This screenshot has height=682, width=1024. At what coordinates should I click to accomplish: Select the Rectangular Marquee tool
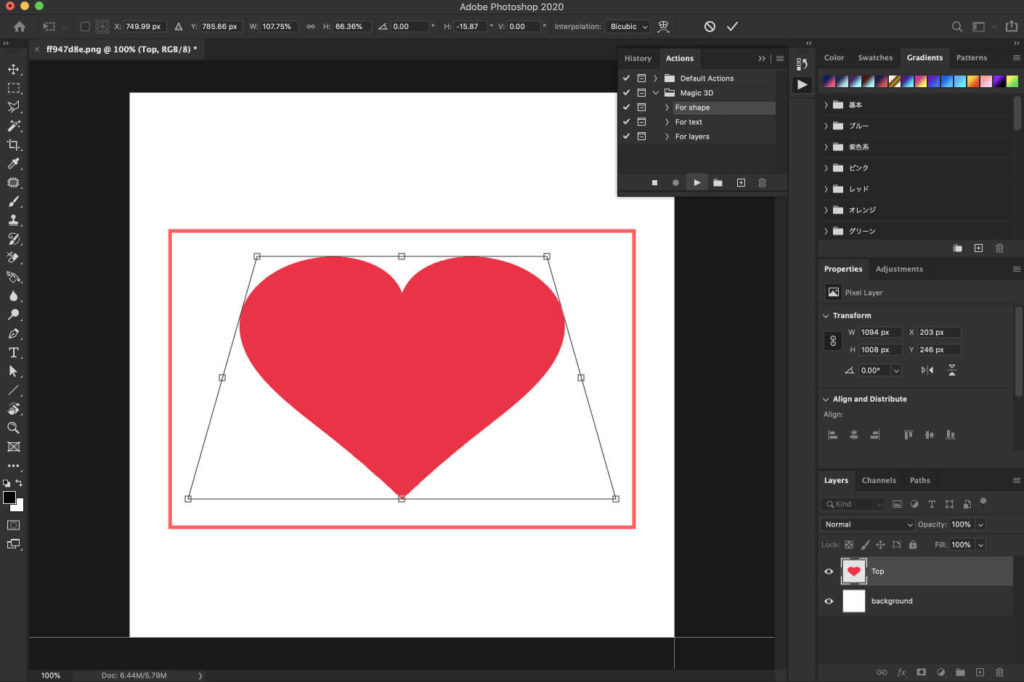coord(13,88)
